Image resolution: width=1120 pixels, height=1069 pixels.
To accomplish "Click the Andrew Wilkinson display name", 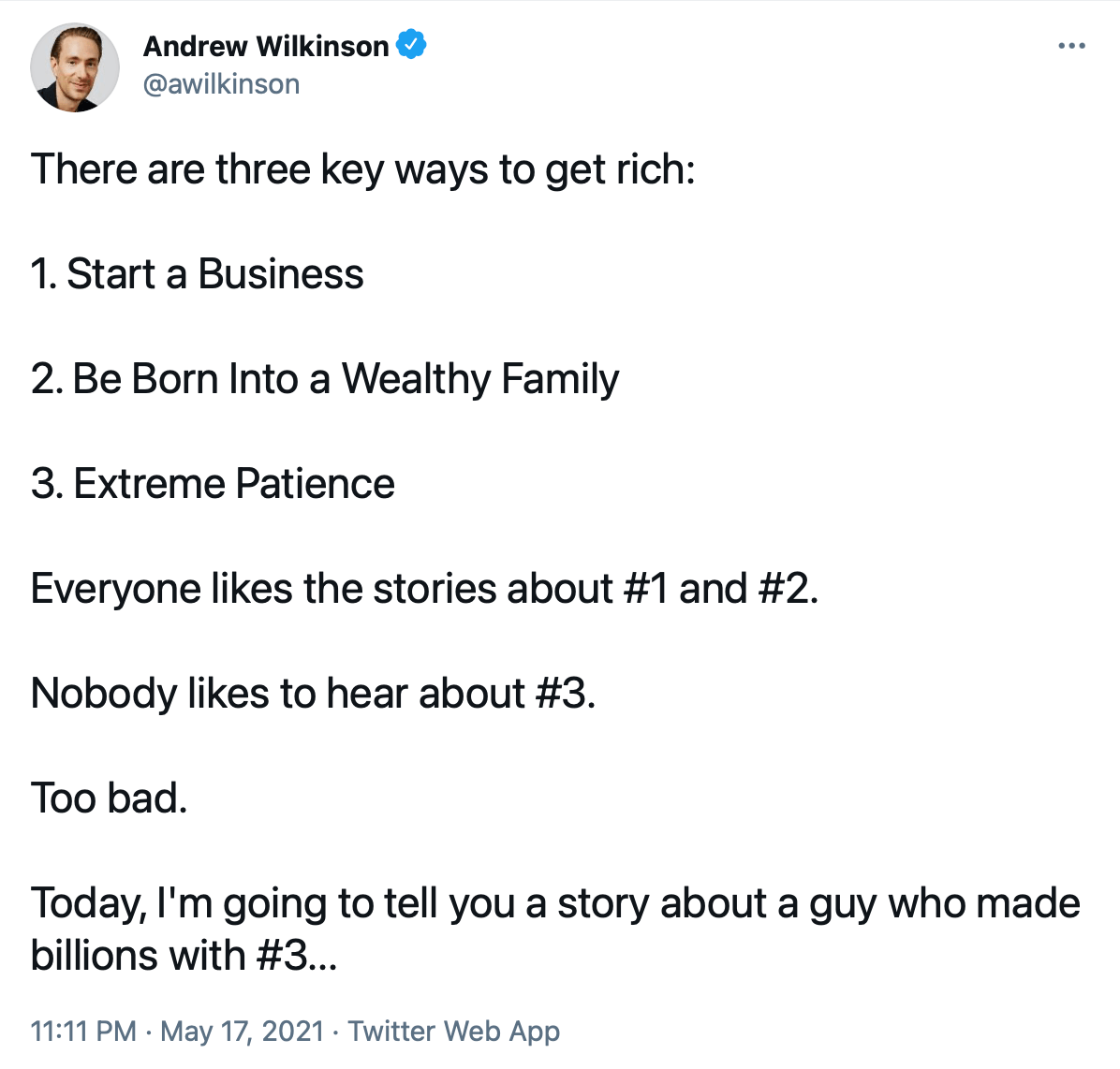I will [265, 46].
